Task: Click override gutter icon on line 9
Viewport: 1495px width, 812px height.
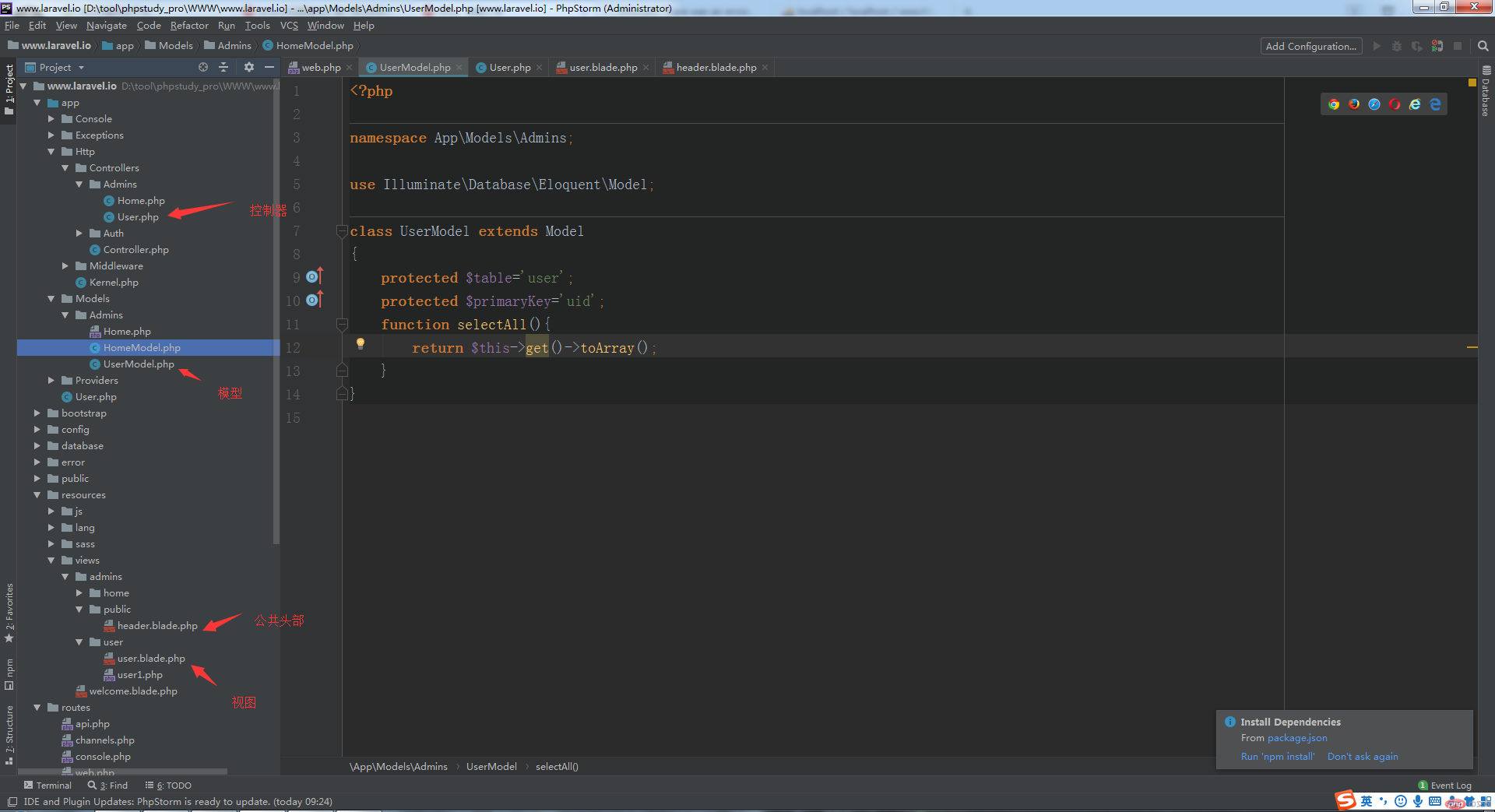Action: pos(314,276)
